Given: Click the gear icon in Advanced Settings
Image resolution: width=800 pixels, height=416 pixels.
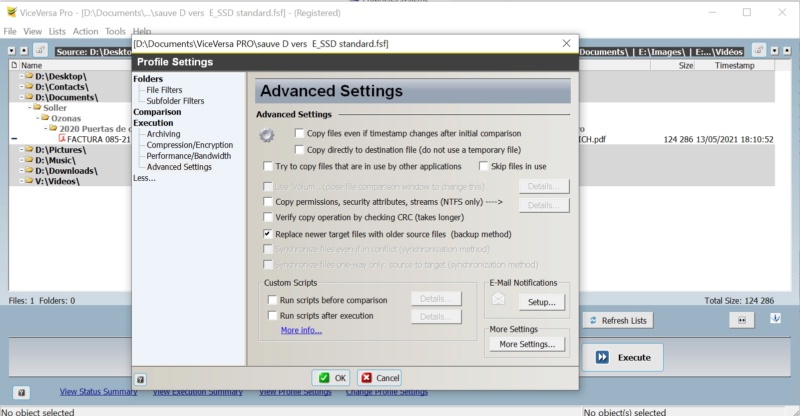Looking at the screenshot, I should (267, 135).
